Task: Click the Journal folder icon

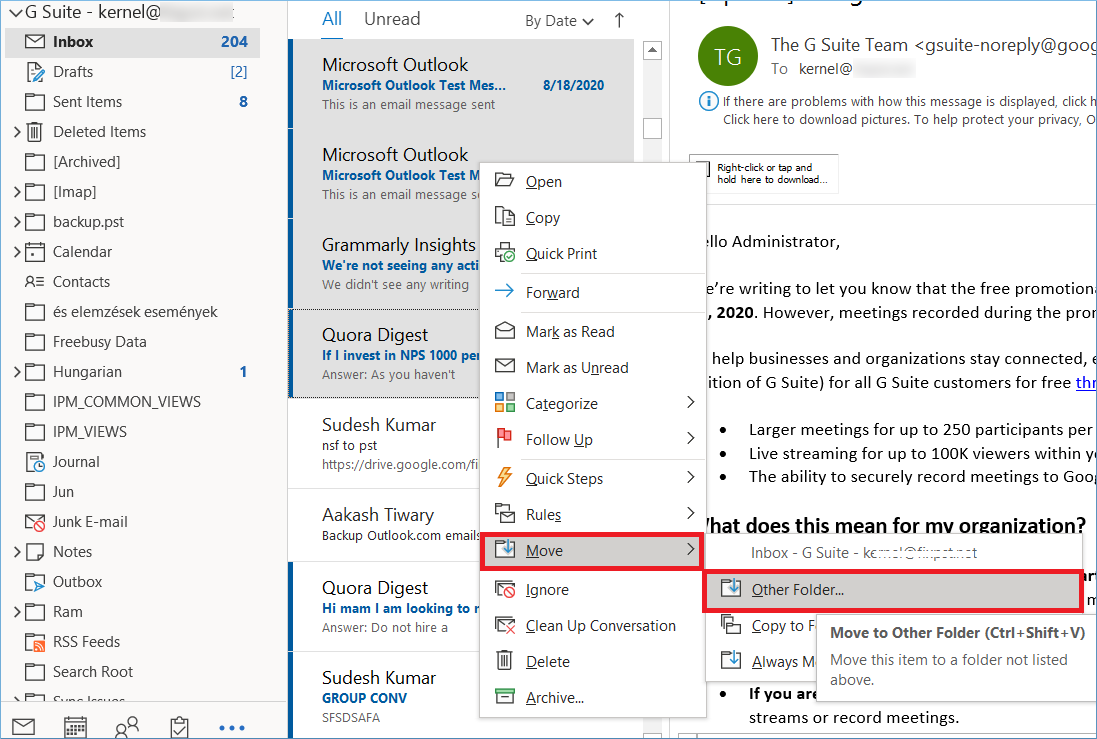Action: 34,462
